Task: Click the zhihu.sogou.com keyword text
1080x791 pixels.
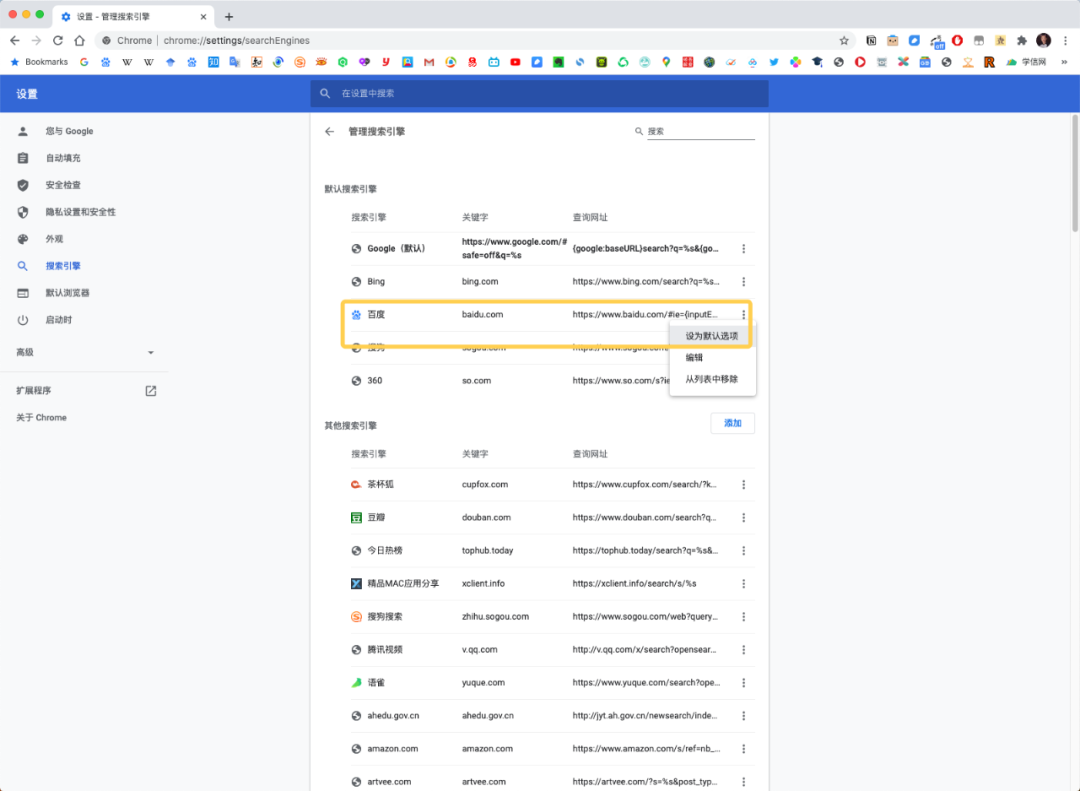Action: pyautogui.click(x=495, y=617)
